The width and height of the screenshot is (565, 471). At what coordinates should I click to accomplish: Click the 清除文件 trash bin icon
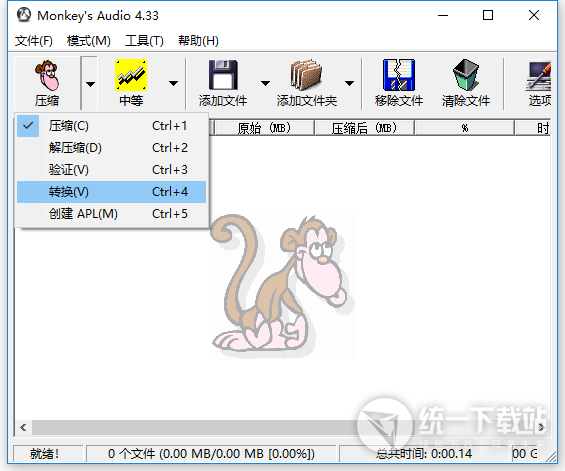pyautogui.click(x=466, y=75)
